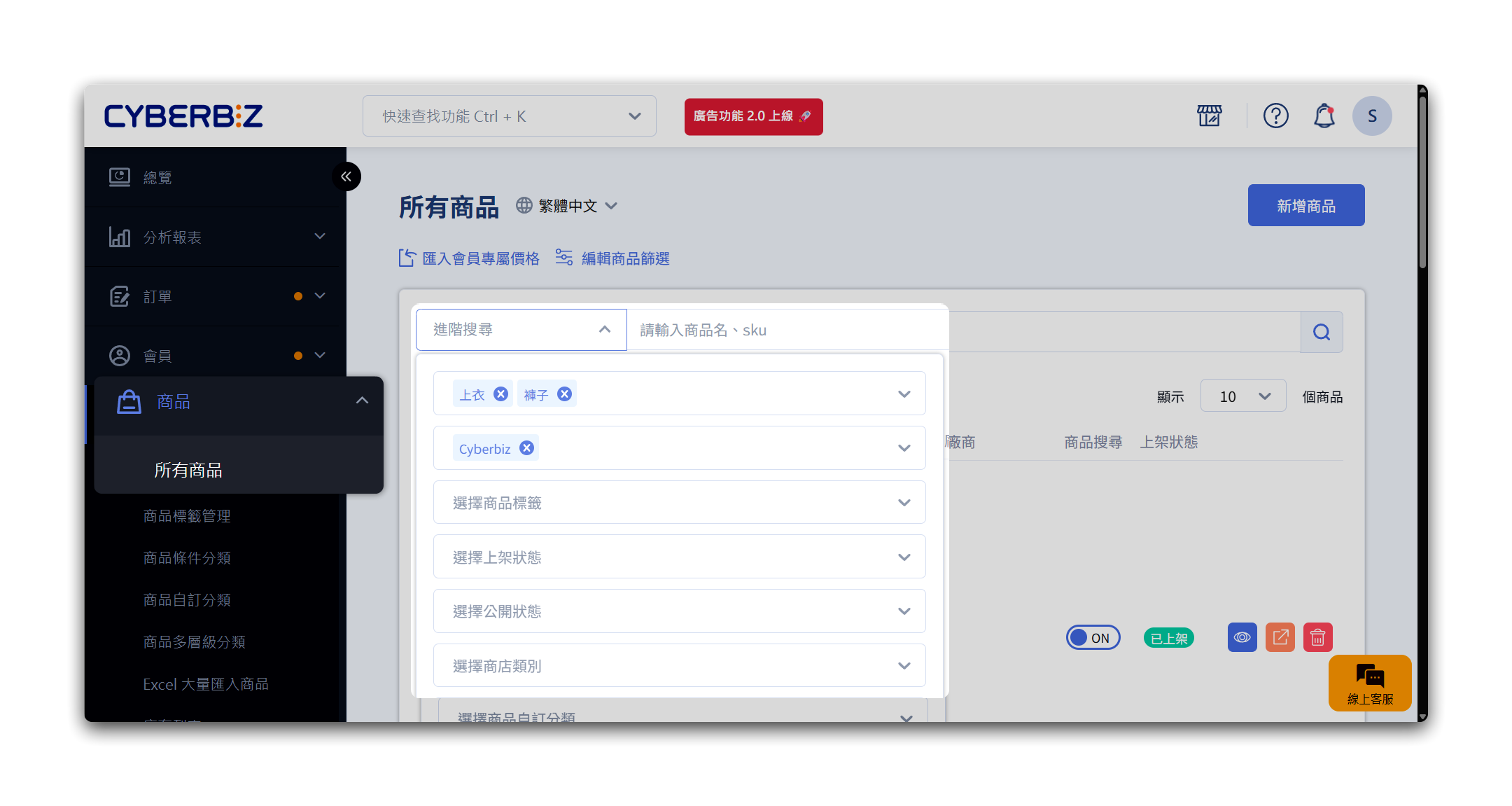Click the storefront icon in header
Image resolution: width=1512 pixels, height=806 pixels.
pos(1209,116)
